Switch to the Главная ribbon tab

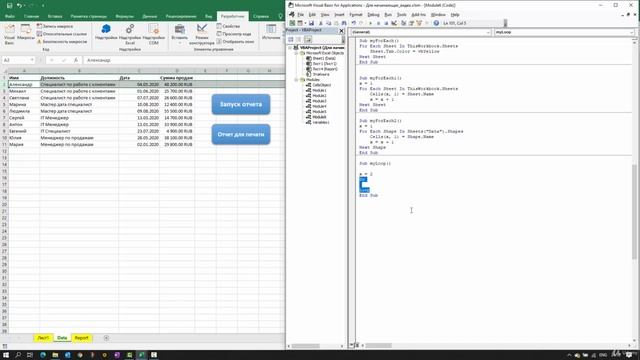coord(31,16)
